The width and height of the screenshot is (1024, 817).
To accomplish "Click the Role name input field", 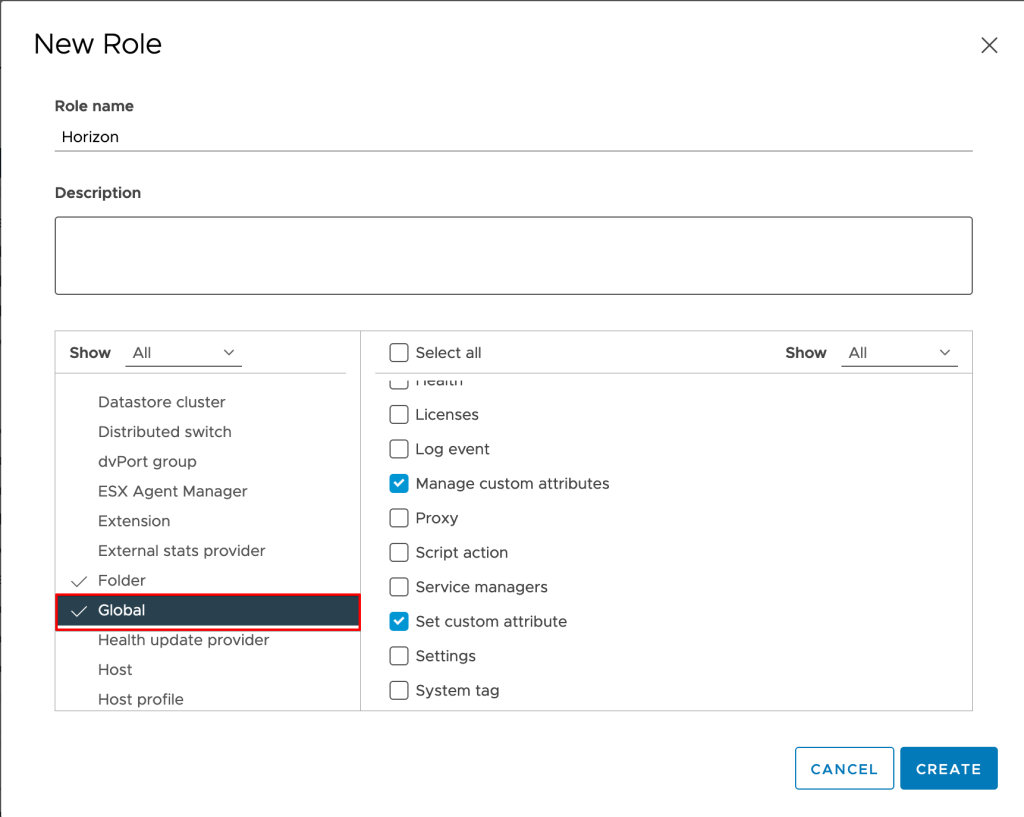I will (x=512, y=137).
